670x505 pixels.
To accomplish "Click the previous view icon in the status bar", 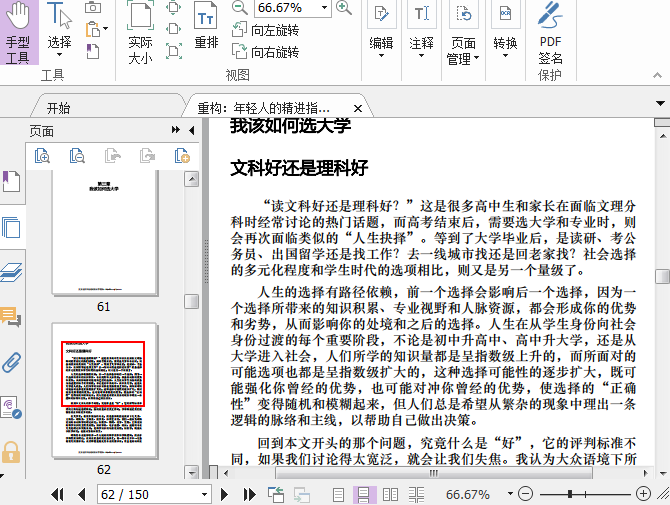I will (276, 494).
